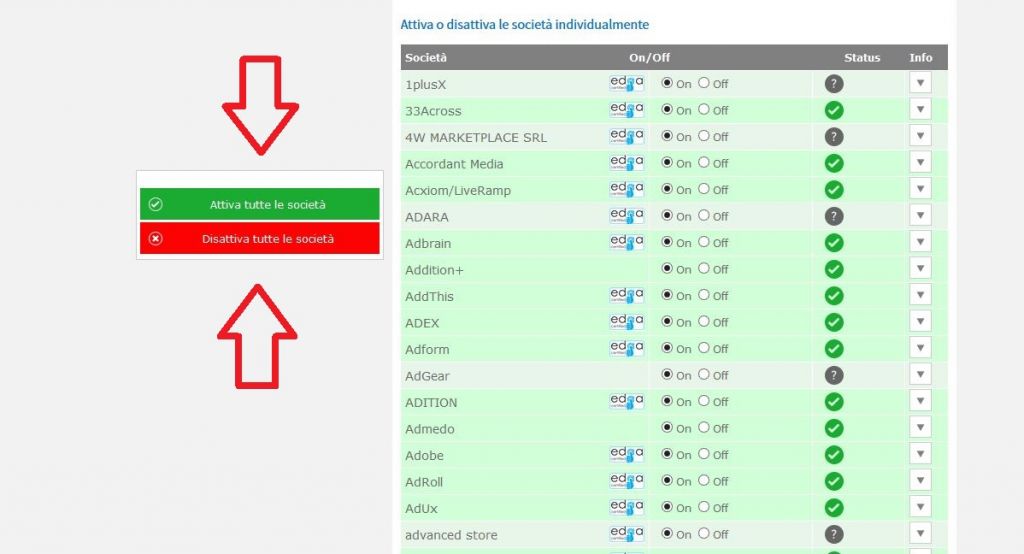Click the Società column header
The width and height of the screenshot is (1024, 554).
(426, 58)
